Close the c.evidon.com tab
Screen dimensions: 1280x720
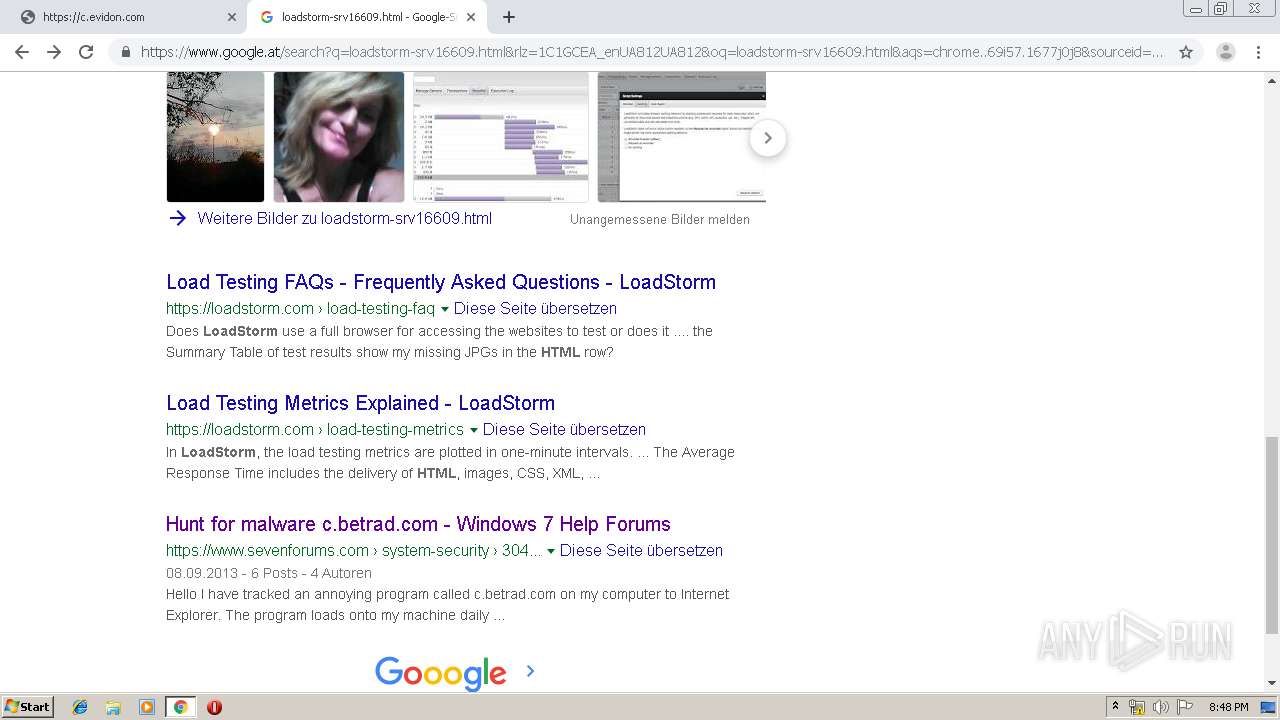(x=232, y=17)
